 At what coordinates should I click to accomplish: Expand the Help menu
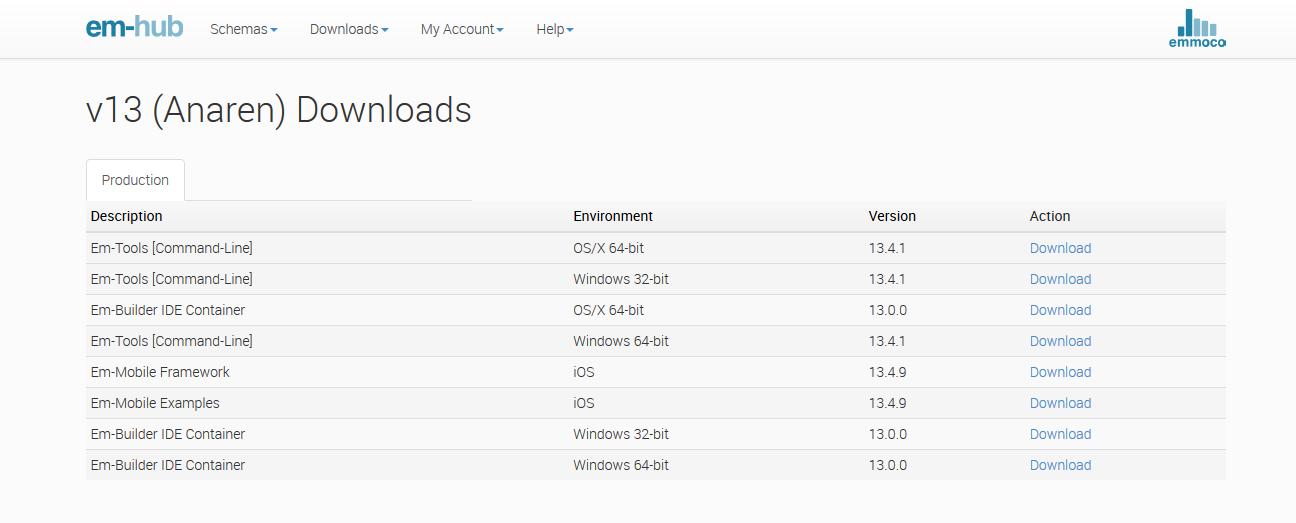click(x=555, y=29)
